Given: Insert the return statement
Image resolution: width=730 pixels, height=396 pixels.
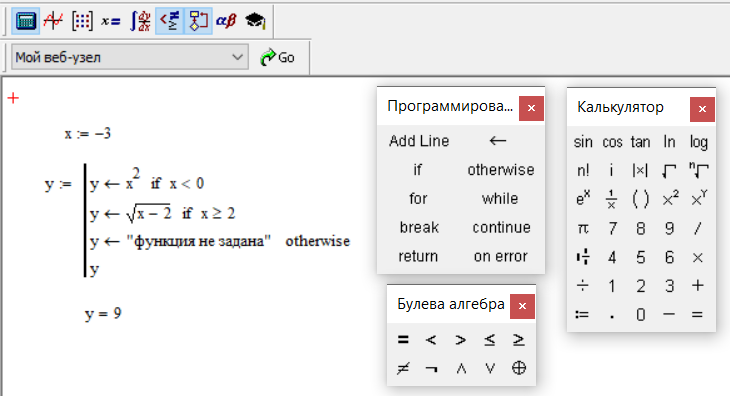Looking at the screenshot, I should click(418, 256).
